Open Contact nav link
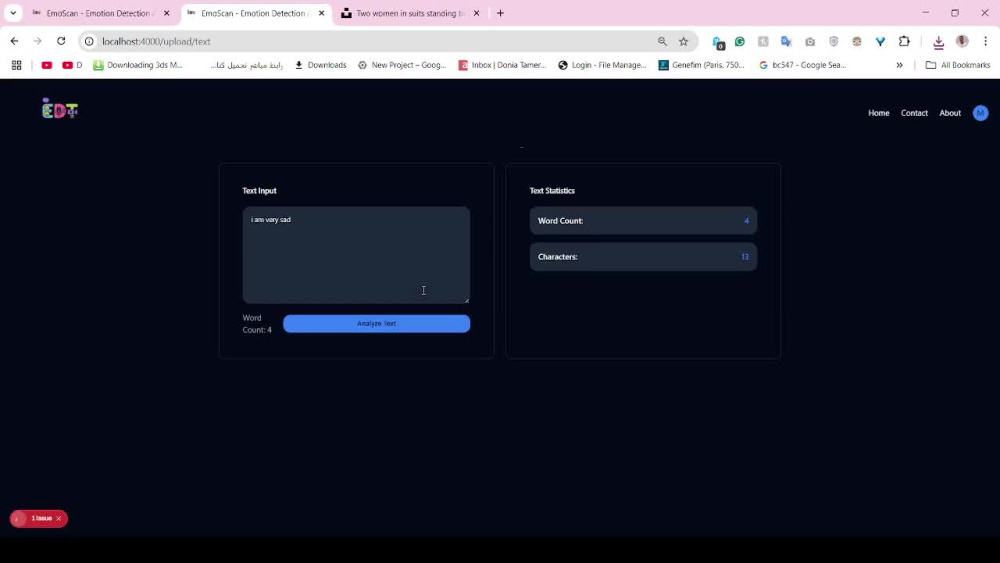This screenshot has width=1000, height=563. (x=914, y=113)
